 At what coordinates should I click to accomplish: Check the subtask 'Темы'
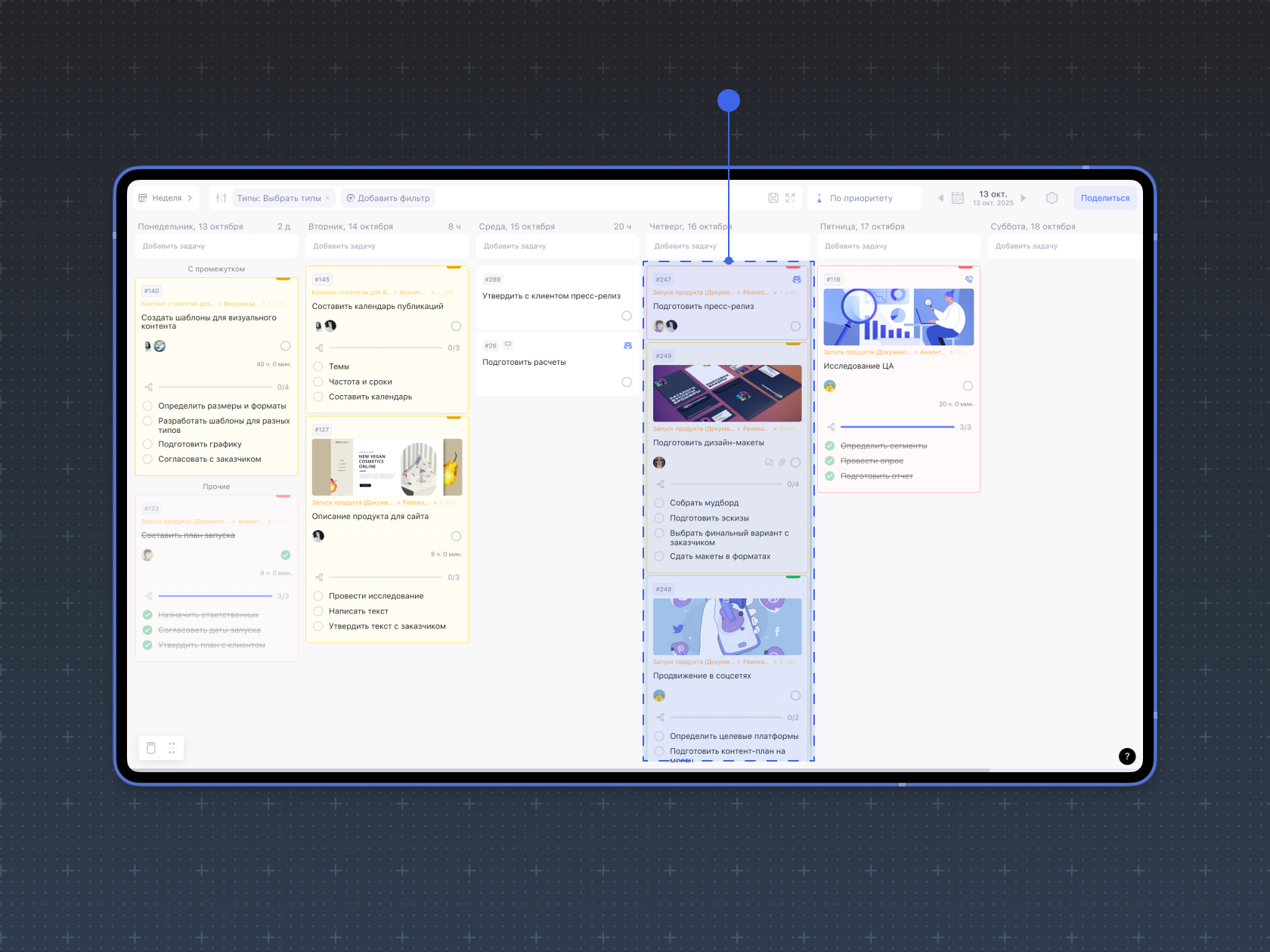coord(318,366)
